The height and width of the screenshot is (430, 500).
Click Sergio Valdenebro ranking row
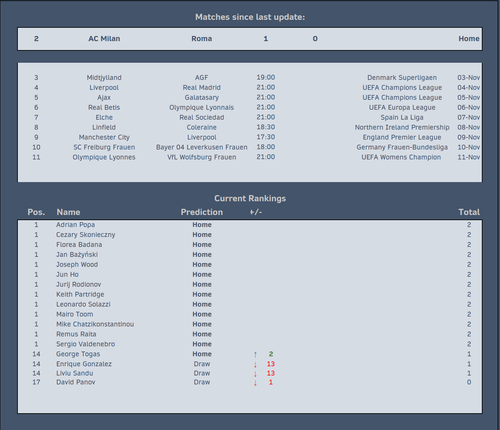coord(250,344)
